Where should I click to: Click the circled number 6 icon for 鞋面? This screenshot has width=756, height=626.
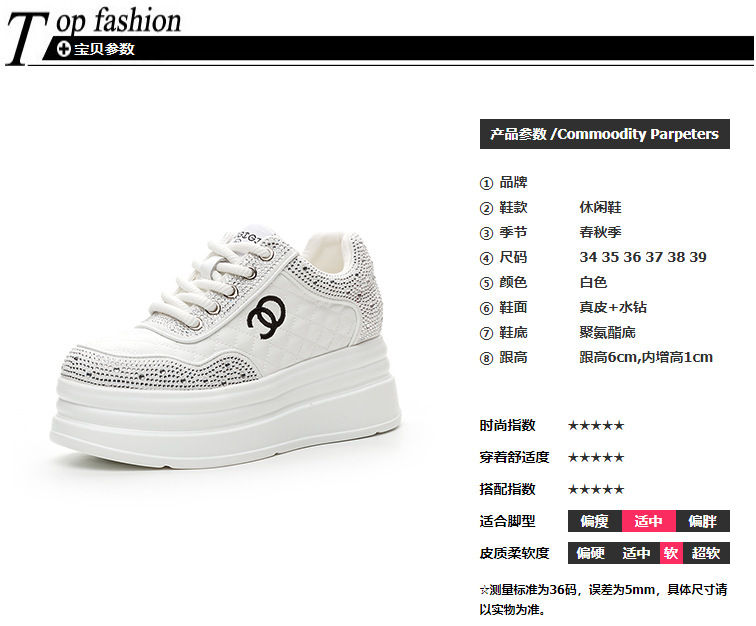[486, 308]
